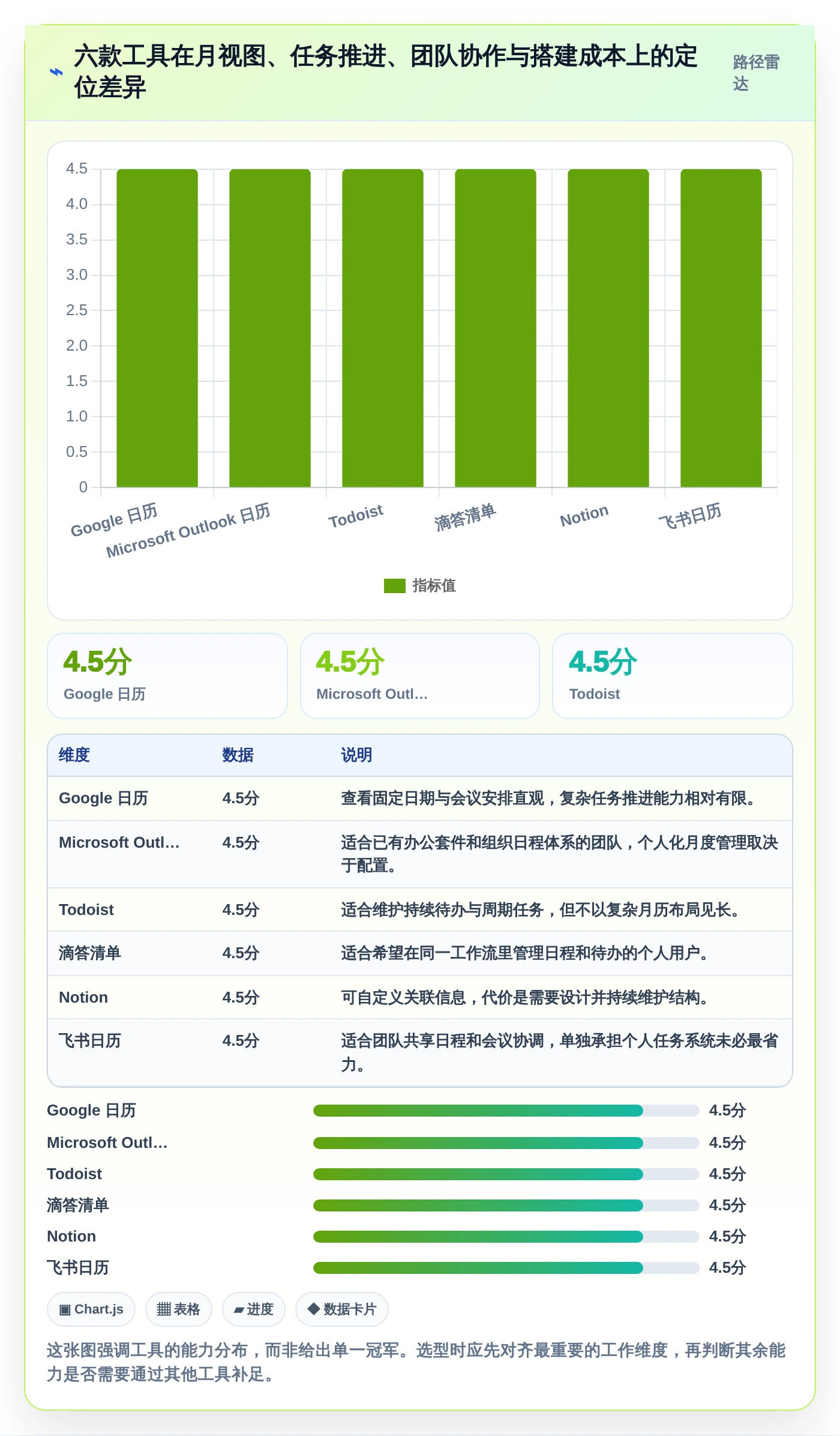Click the 4.5 y-axis tick label
Viewport: 840px width, 1436px height.
coord(77,169)
